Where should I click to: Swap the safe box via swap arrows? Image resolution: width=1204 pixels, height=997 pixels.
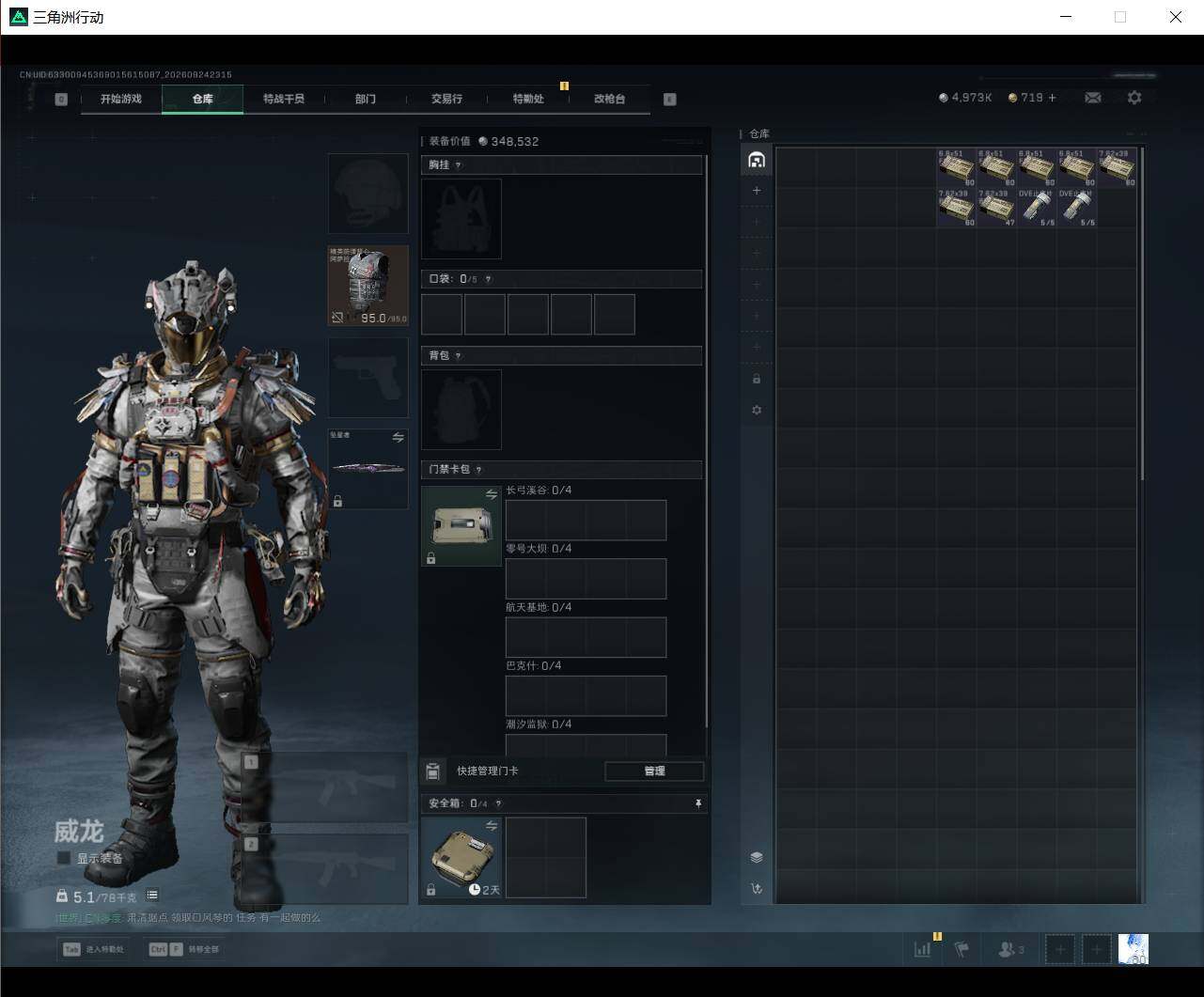(x=491, y=826)
